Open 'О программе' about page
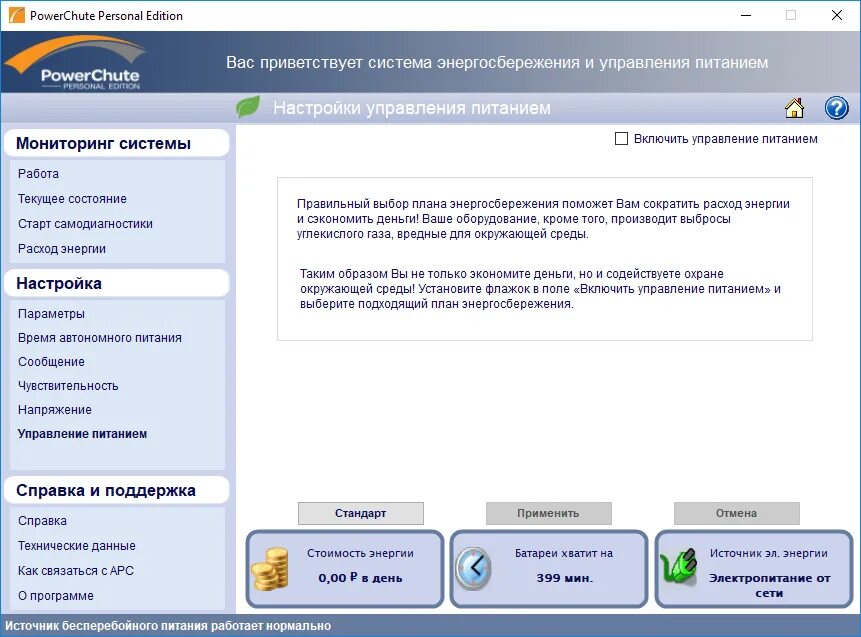The image size is (861, 637). tap(55, 596)
